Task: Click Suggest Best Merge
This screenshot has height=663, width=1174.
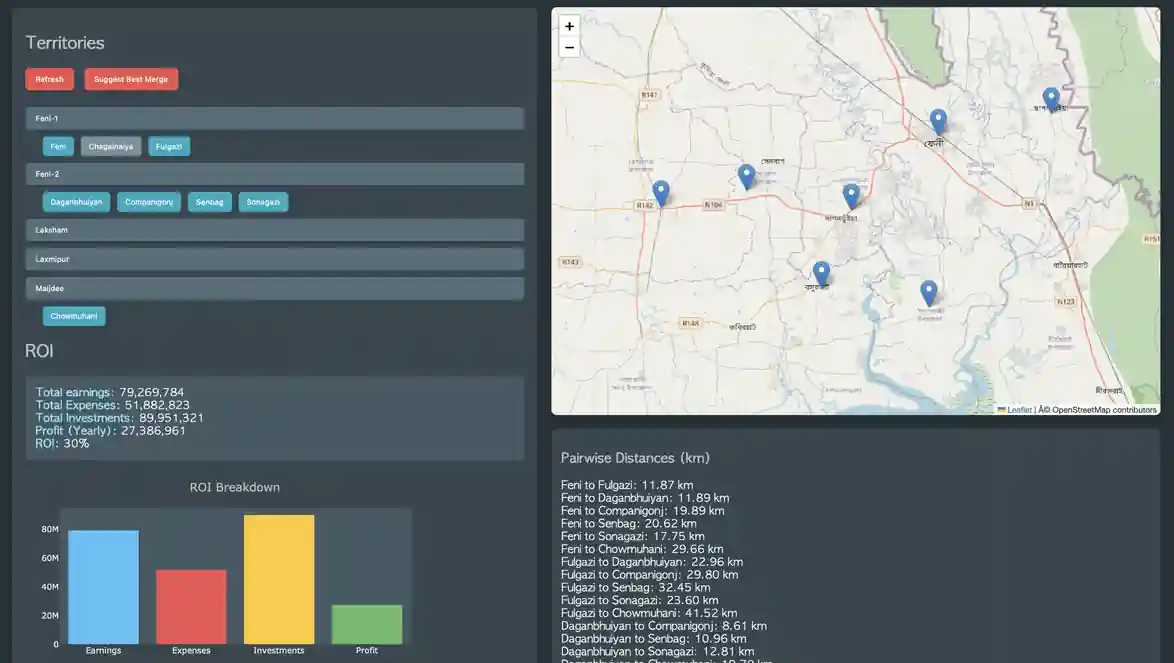Action: (131, 80)
